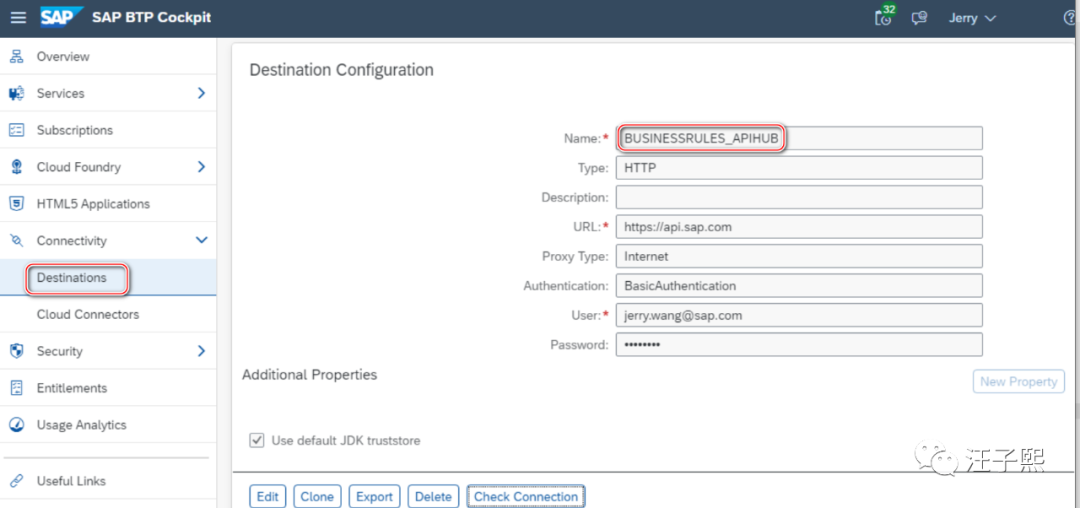This screenshot has height=508, width=1080.
Task: Click the Destination Configuration heading
Action: pyautogui.click(x=342, y=70)
